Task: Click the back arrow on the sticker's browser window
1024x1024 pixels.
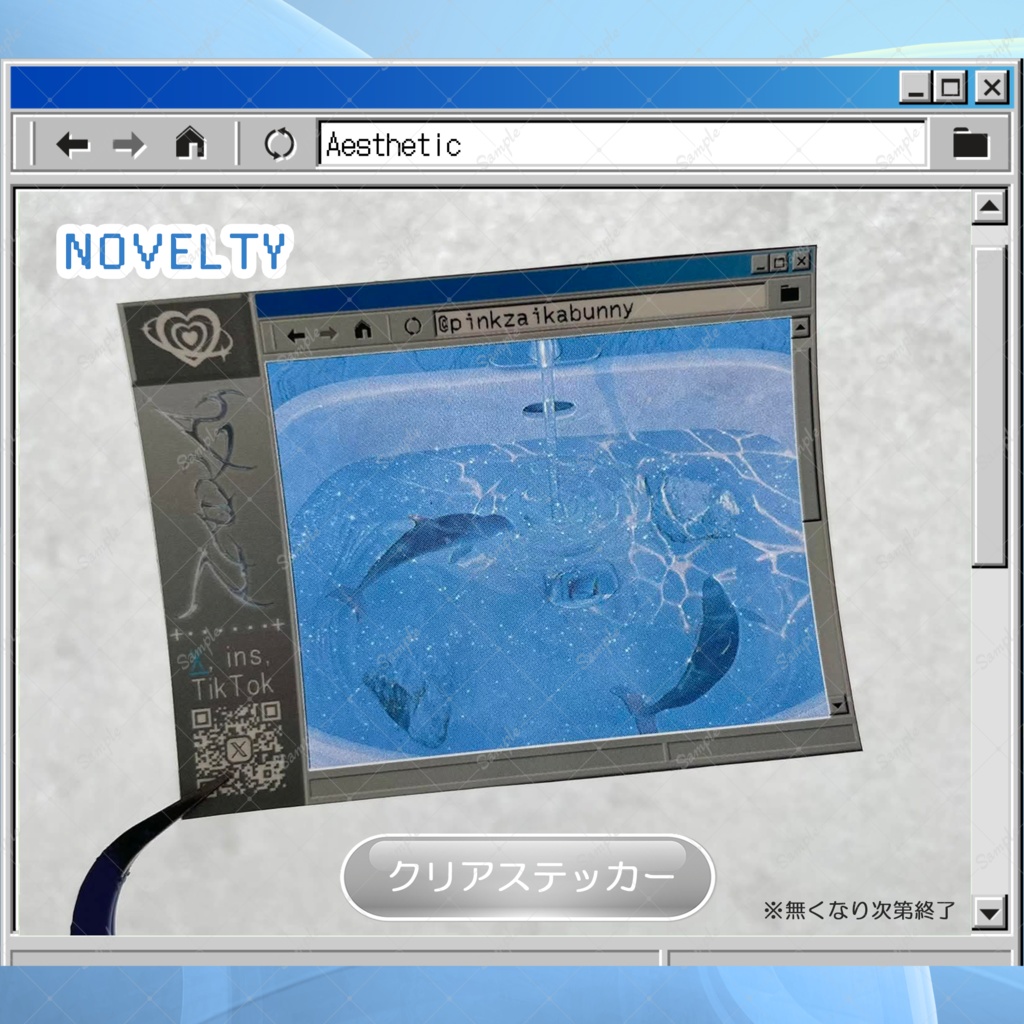Action: pos(296,333)
